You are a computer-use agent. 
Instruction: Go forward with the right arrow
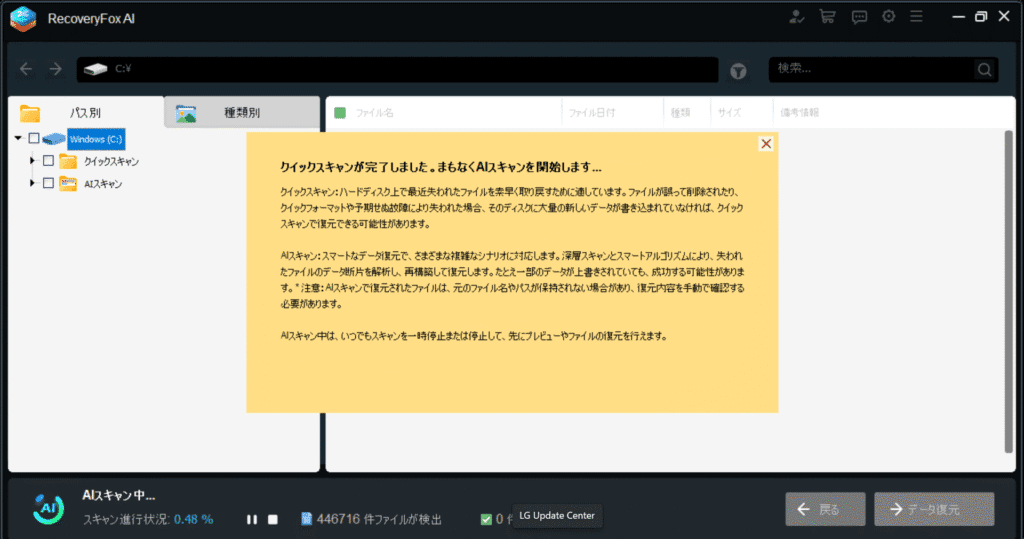click(x=56, y=69)
